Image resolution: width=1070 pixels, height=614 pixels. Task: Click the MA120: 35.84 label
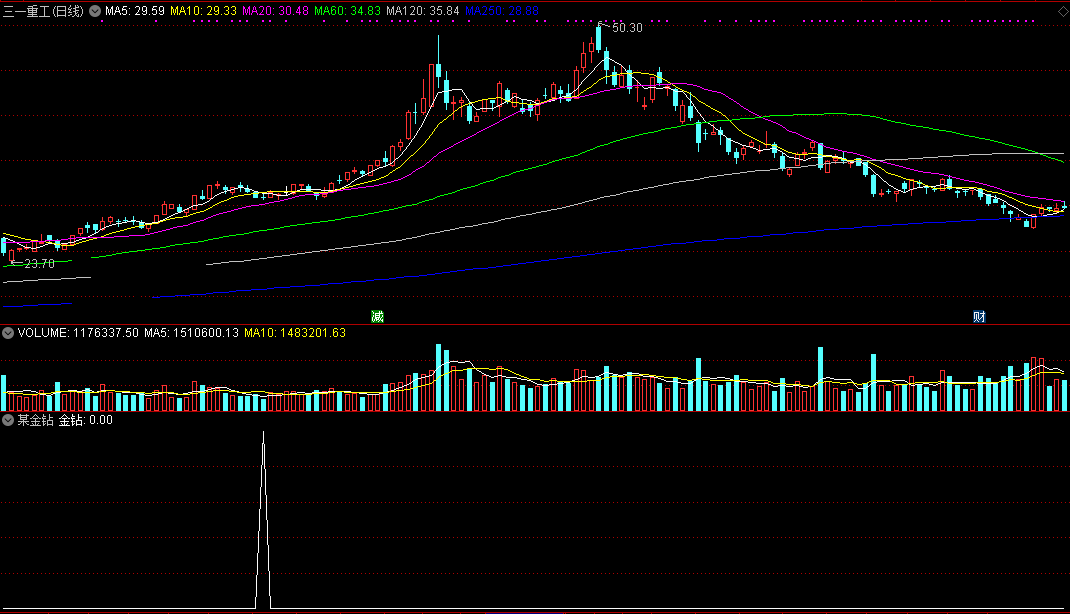[422, 11]
